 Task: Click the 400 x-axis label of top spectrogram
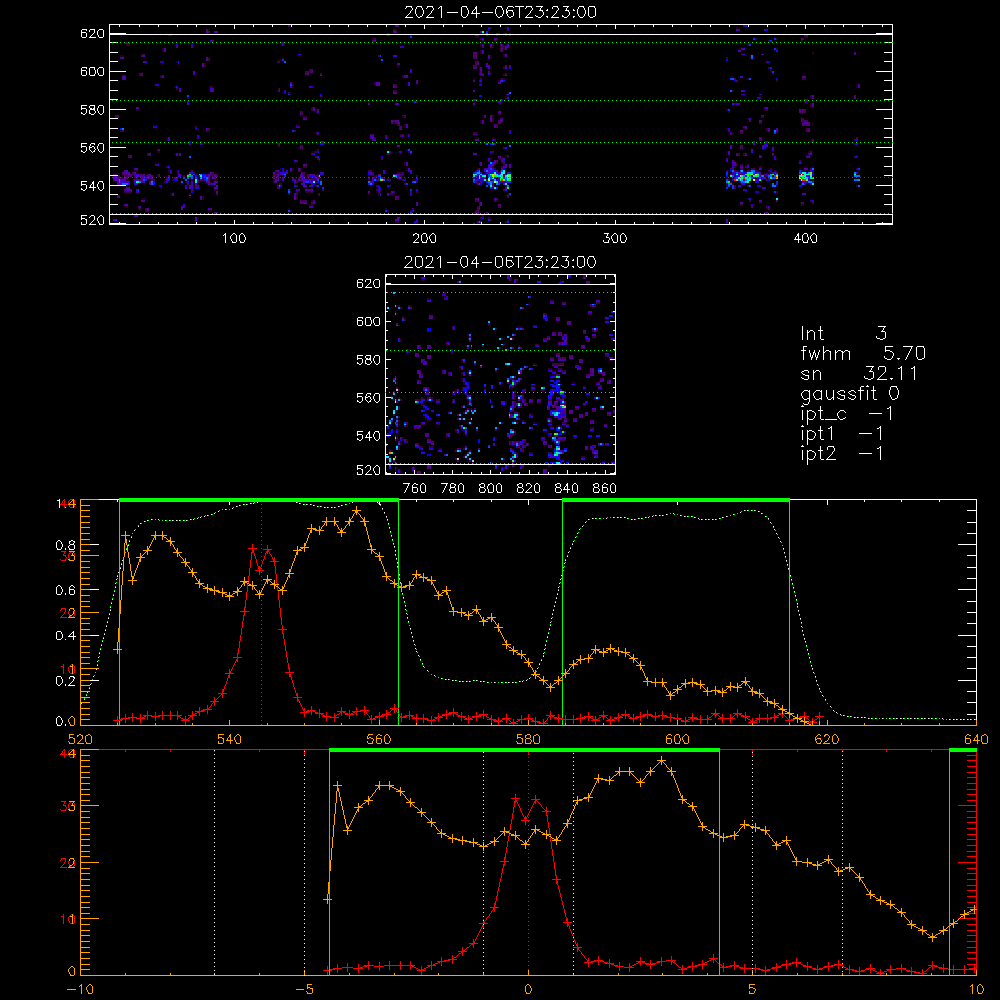click(805, 239)
